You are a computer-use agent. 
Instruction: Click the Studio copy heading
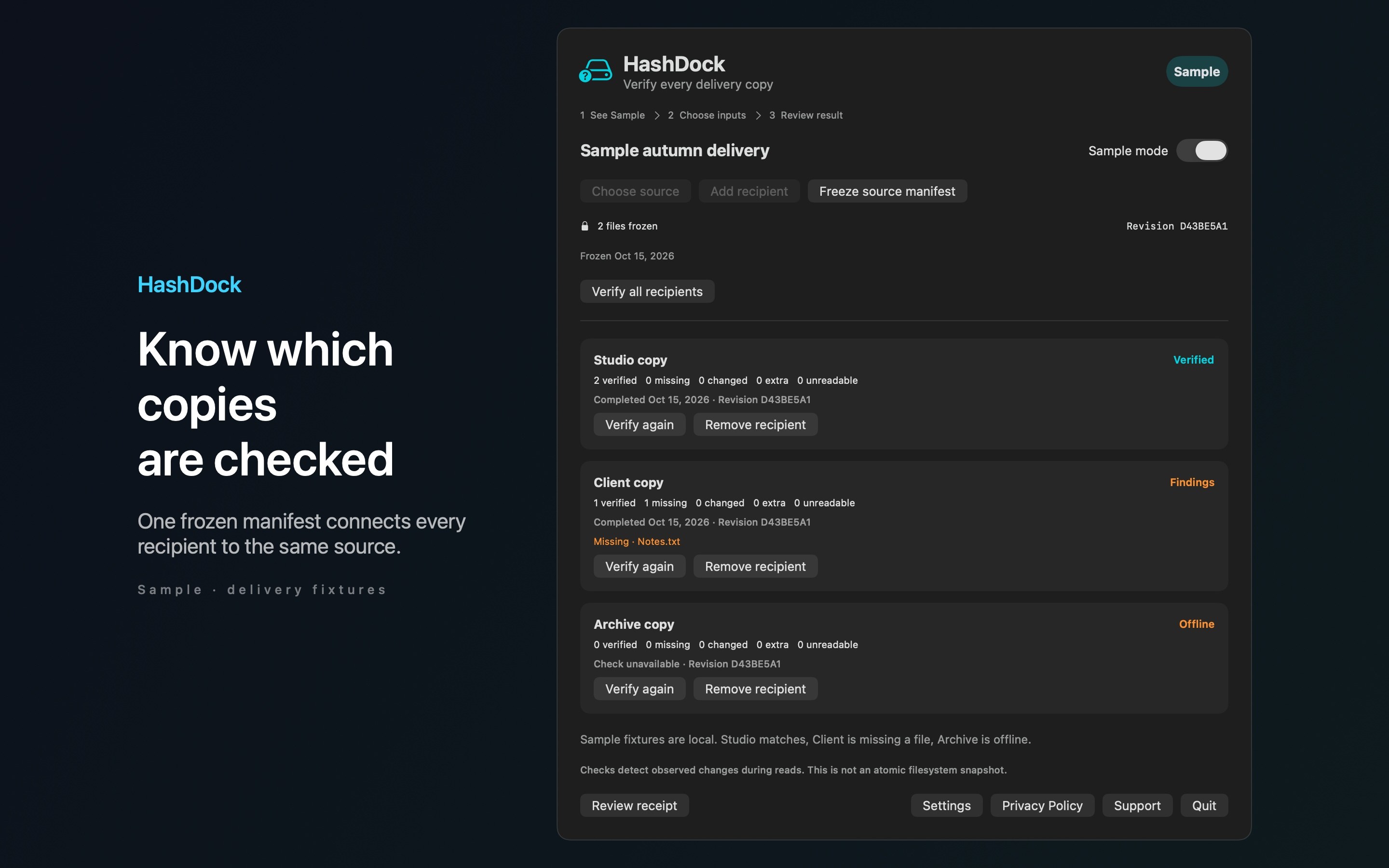click(x=630, y=360)
